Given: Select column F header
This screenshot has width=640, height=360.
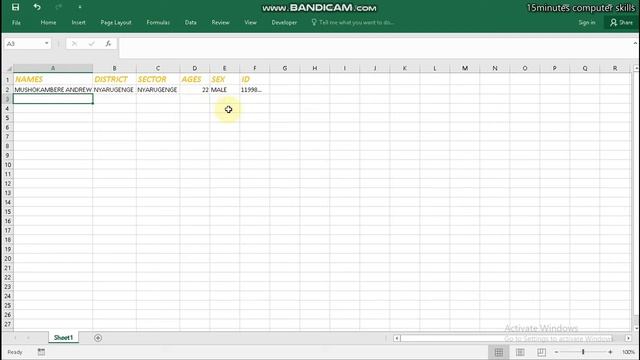Looking at the screenshot, I should [255, 68].
